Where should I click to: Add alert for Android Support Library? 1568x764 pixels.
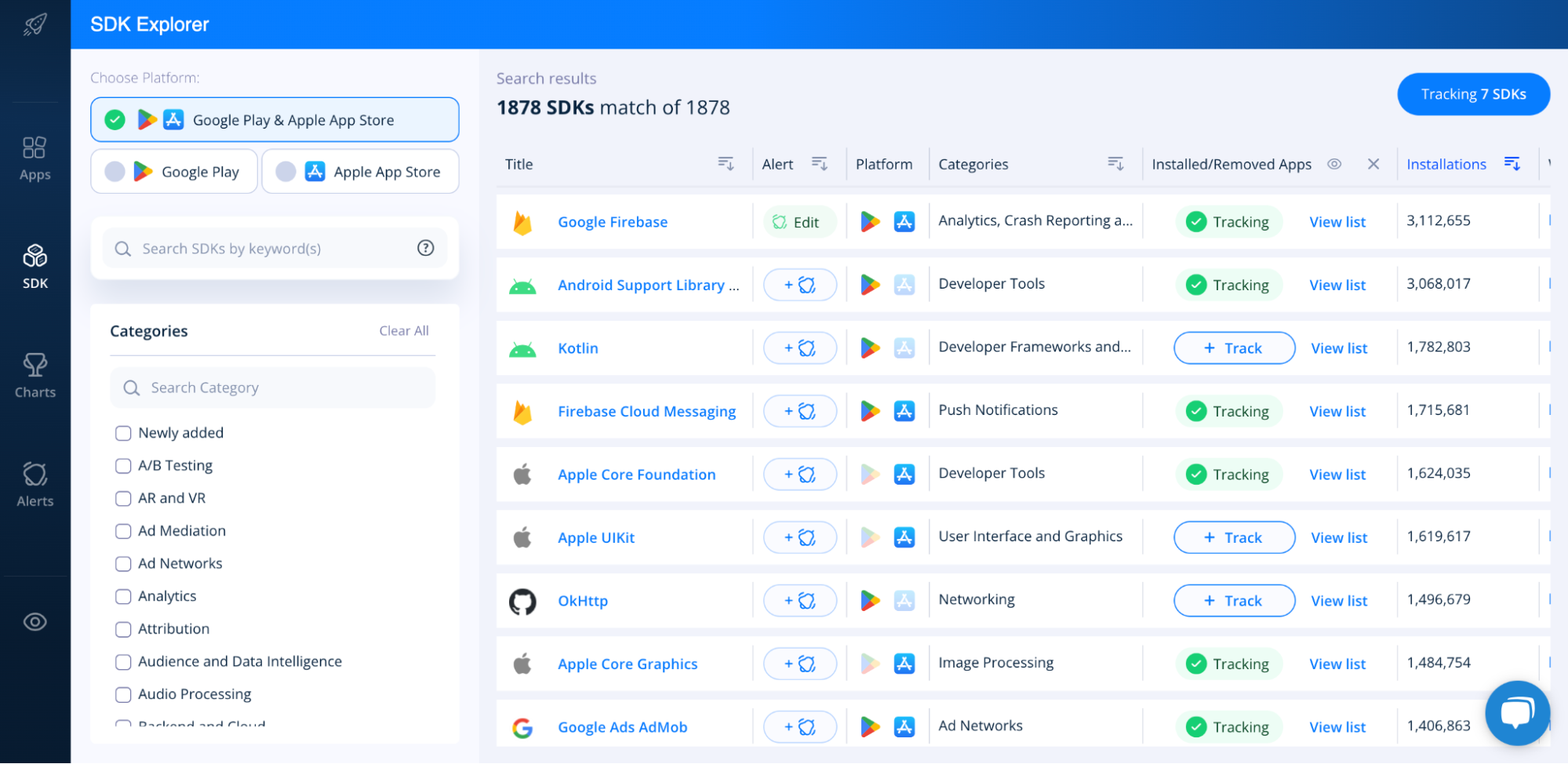click(800, 285)
